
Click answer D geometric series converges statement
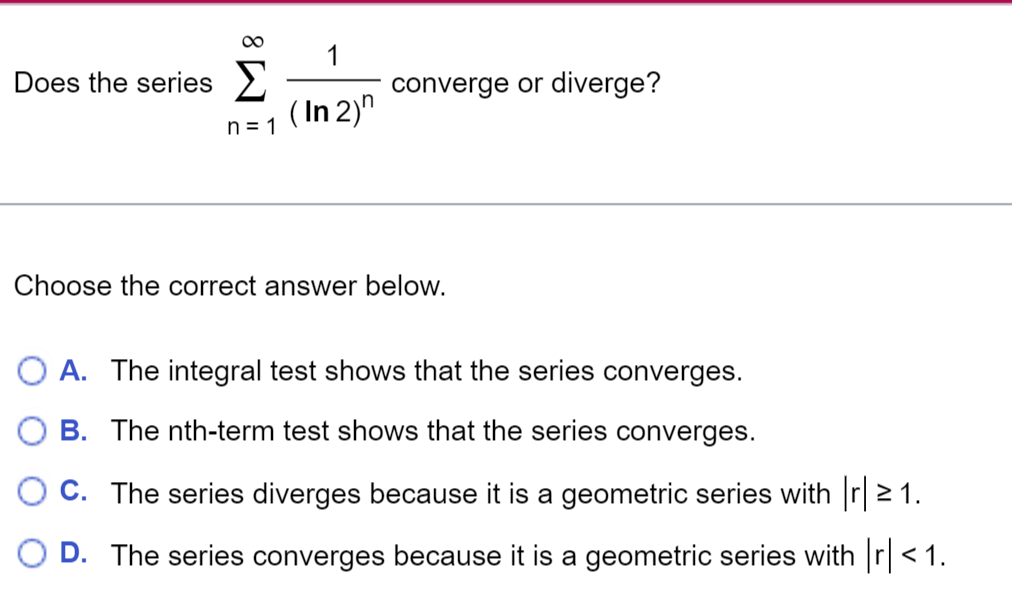pyautogui.click(x=531, y=555)
